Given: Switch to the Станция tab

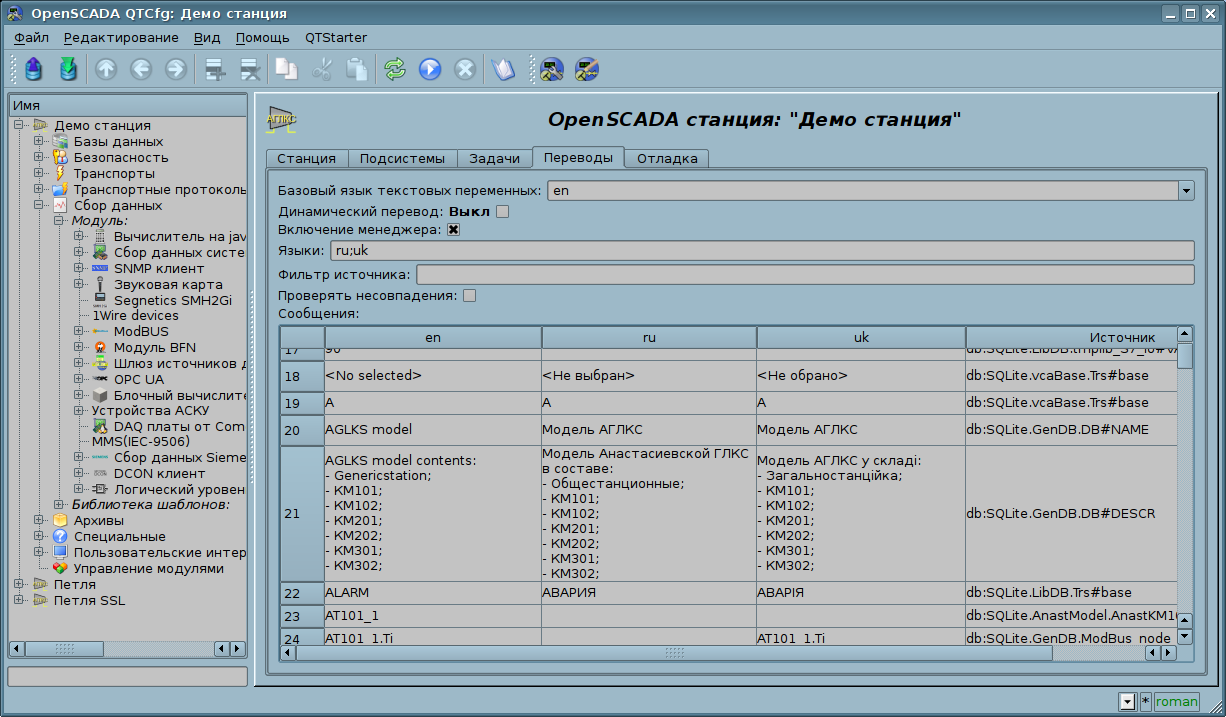Looking at the screenshot, I should click(x=306, y=159).
